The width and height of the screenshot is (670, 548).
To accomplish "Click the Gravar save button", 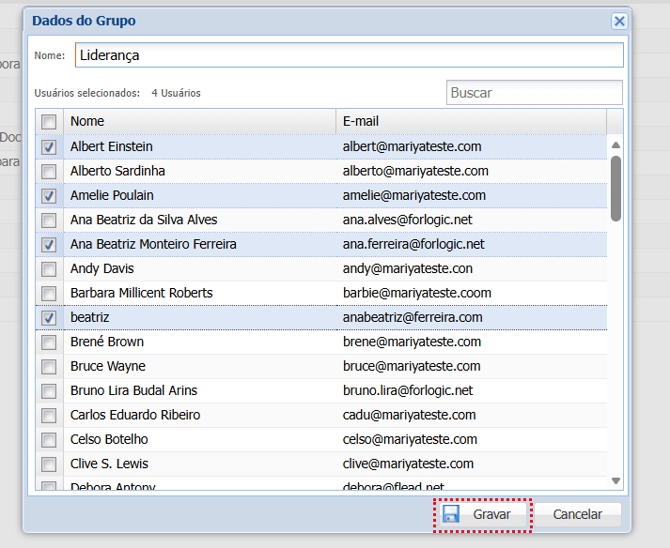I will point(481,514).
